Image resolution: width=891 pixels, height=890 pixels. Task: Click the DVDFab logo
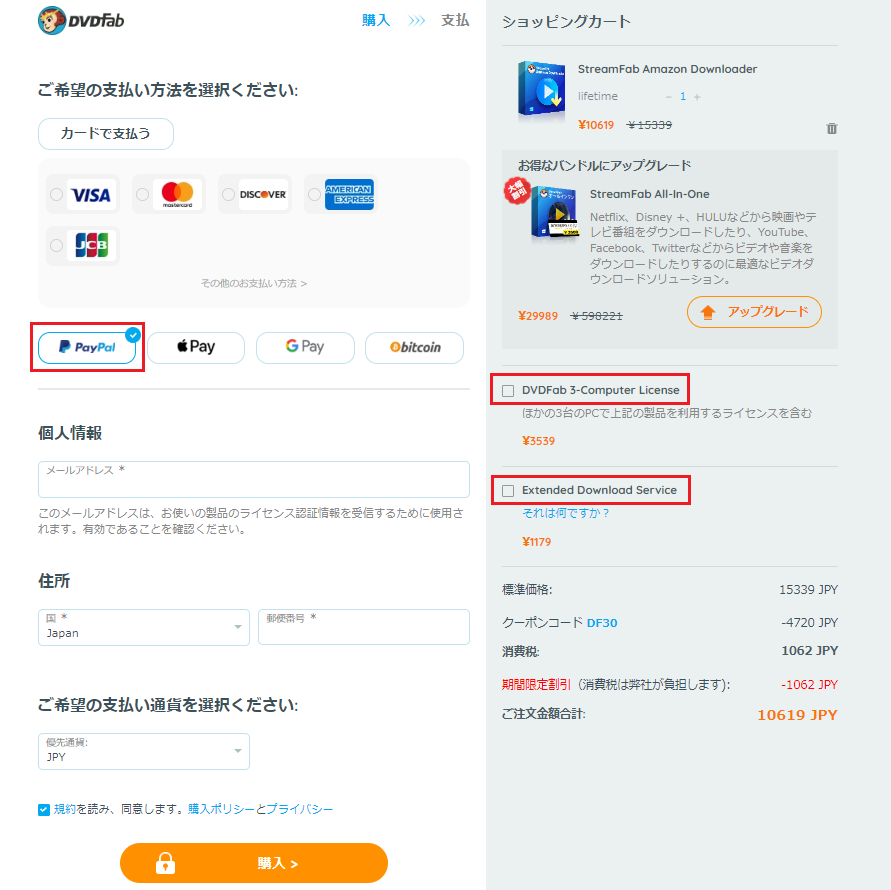click(x=81, y=20)
